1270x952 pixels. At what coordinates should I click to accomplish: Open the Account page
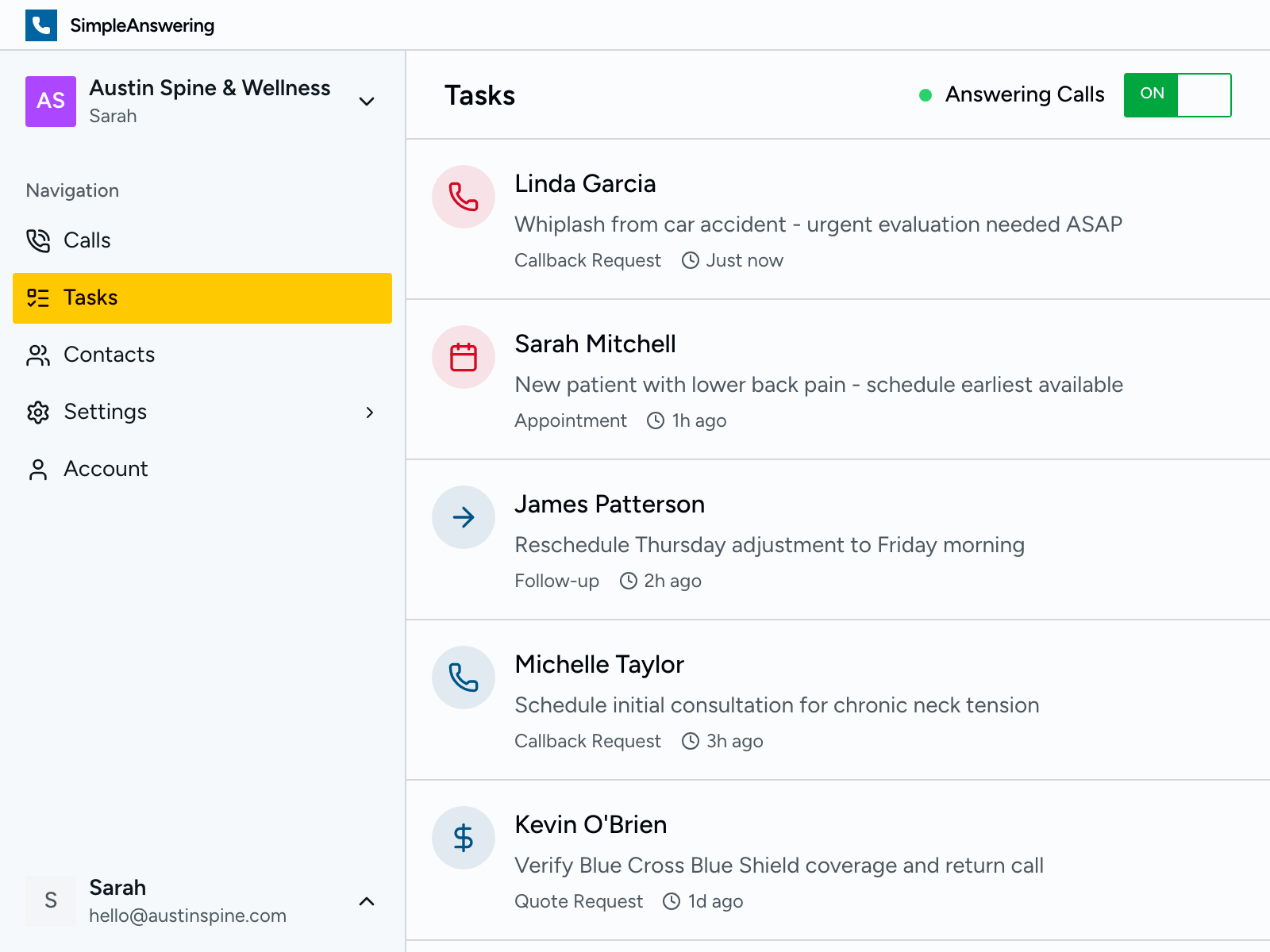(x=106, y=469)
